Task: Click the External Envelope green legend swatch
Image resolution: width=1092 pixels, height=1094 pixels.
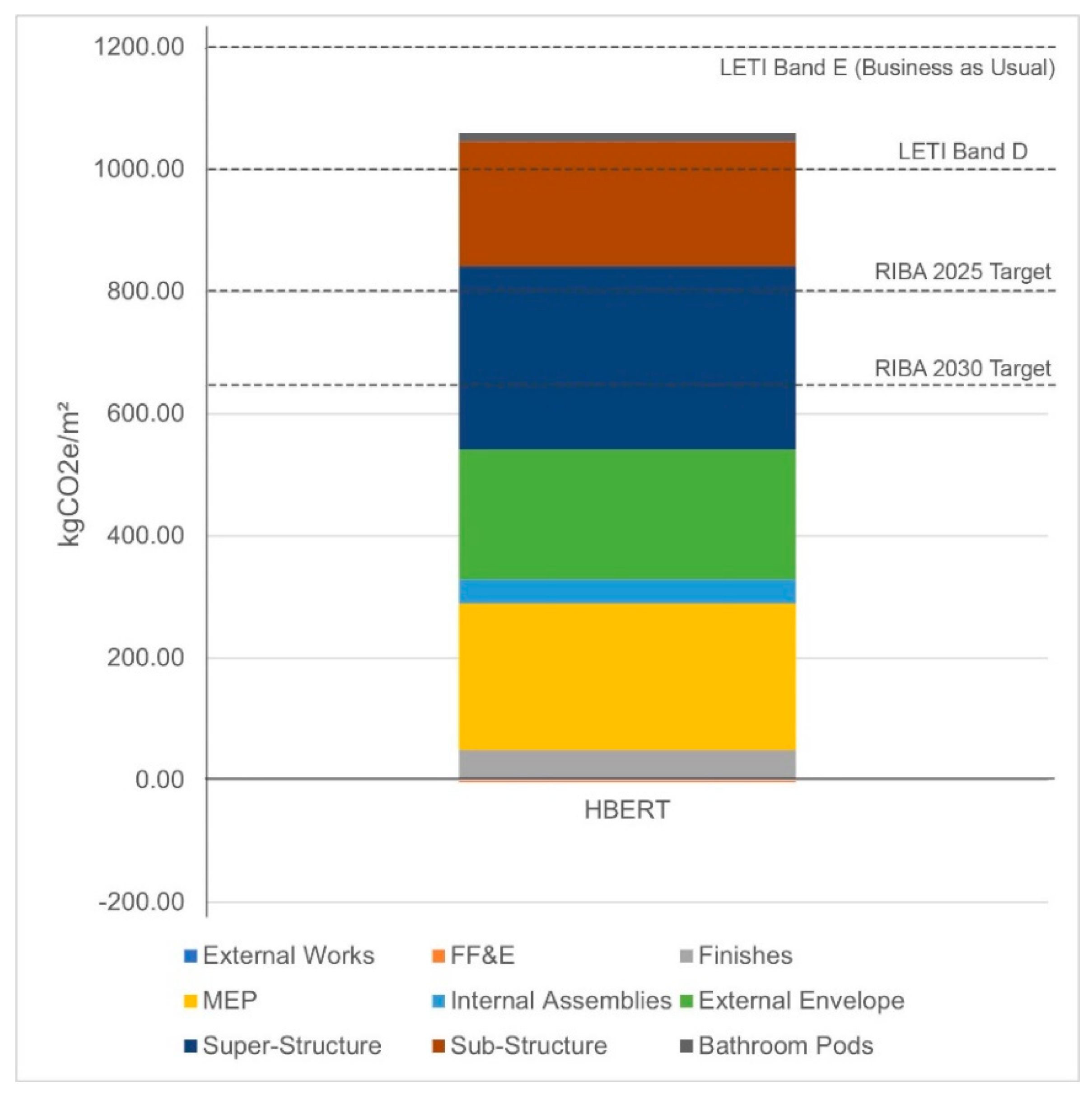Action: tap(686, 1001)
